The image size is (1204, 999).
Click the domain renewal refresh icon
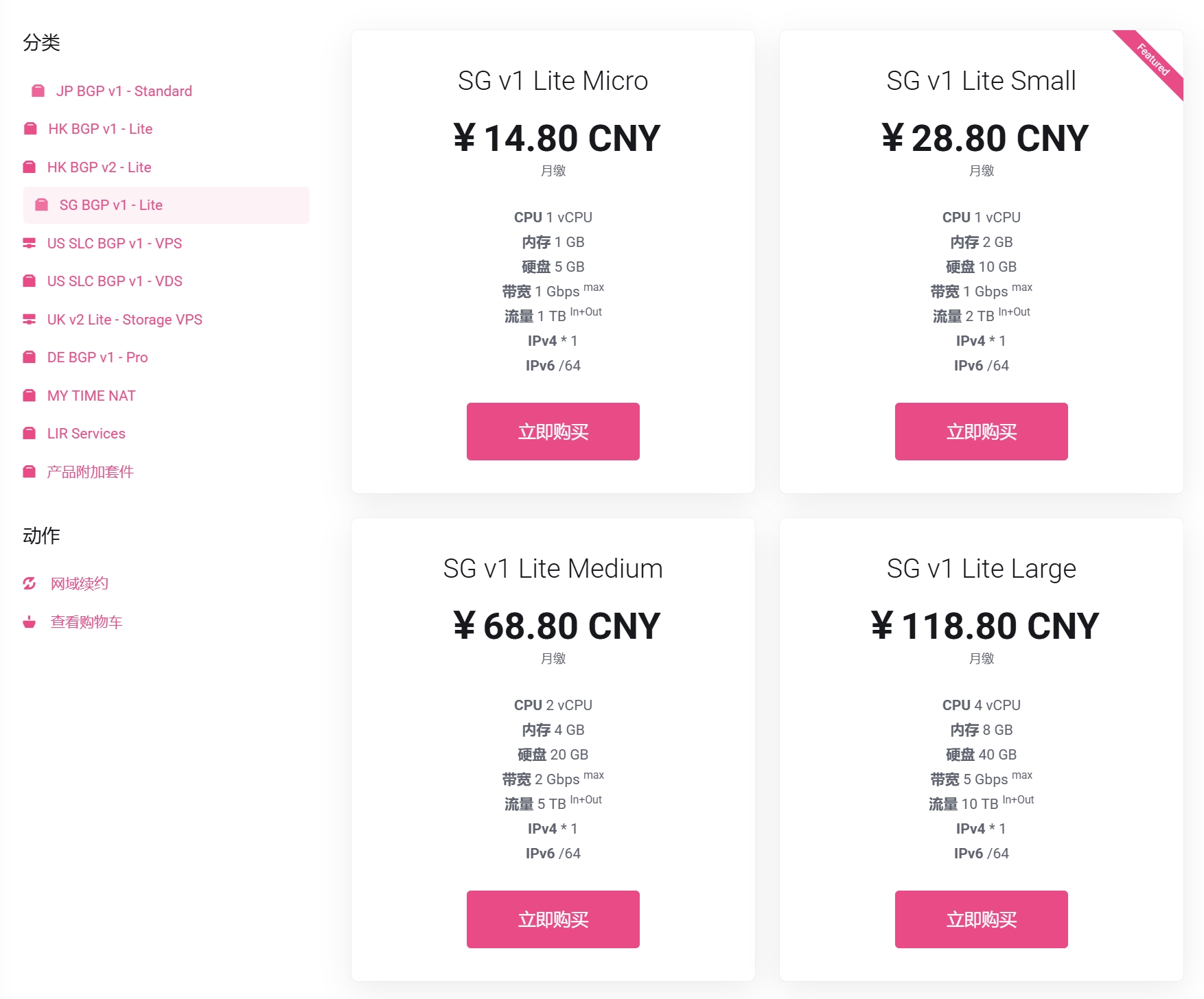click(x=30, y=584)
